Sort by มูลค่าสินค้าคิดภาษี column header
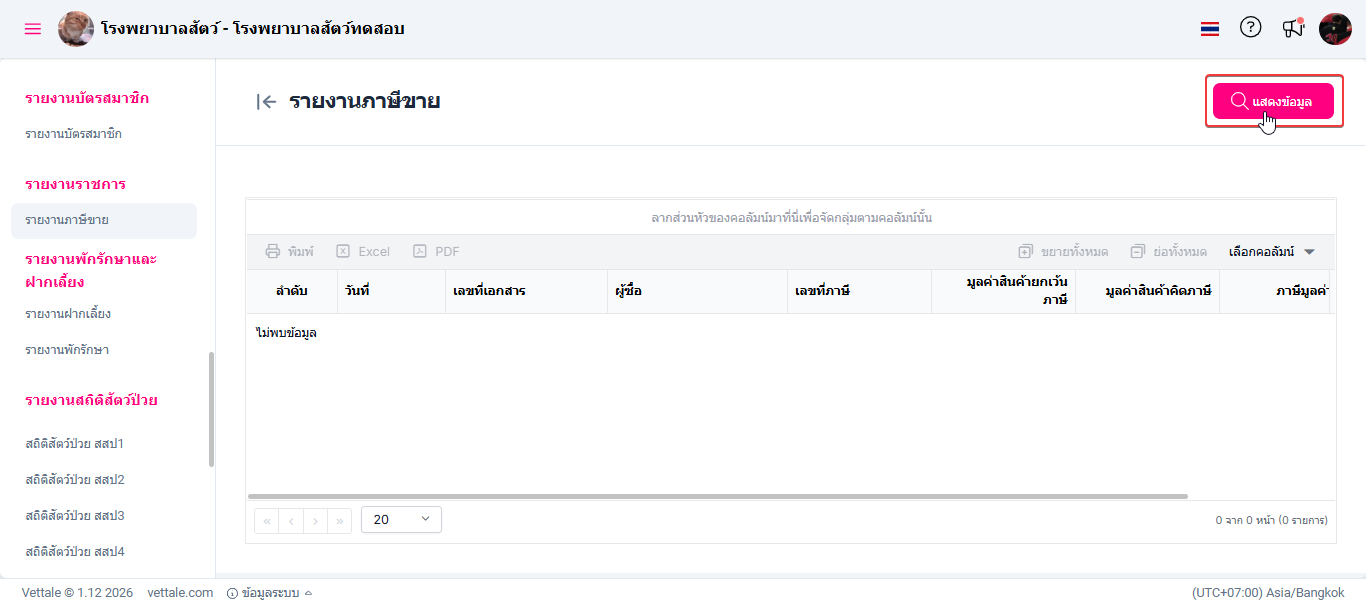Image resolution: width=1366 pixels, height=607 pixels. coord(1147,291)
